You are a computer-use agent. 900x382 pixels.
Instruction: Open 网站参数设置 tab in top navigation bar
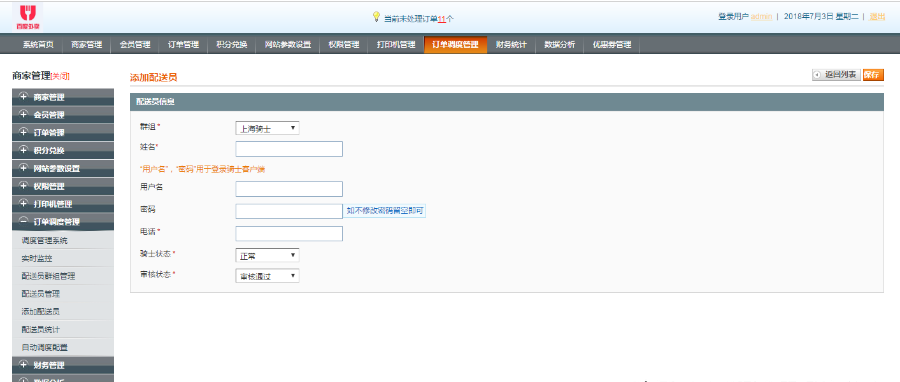(x=288, y=45)
